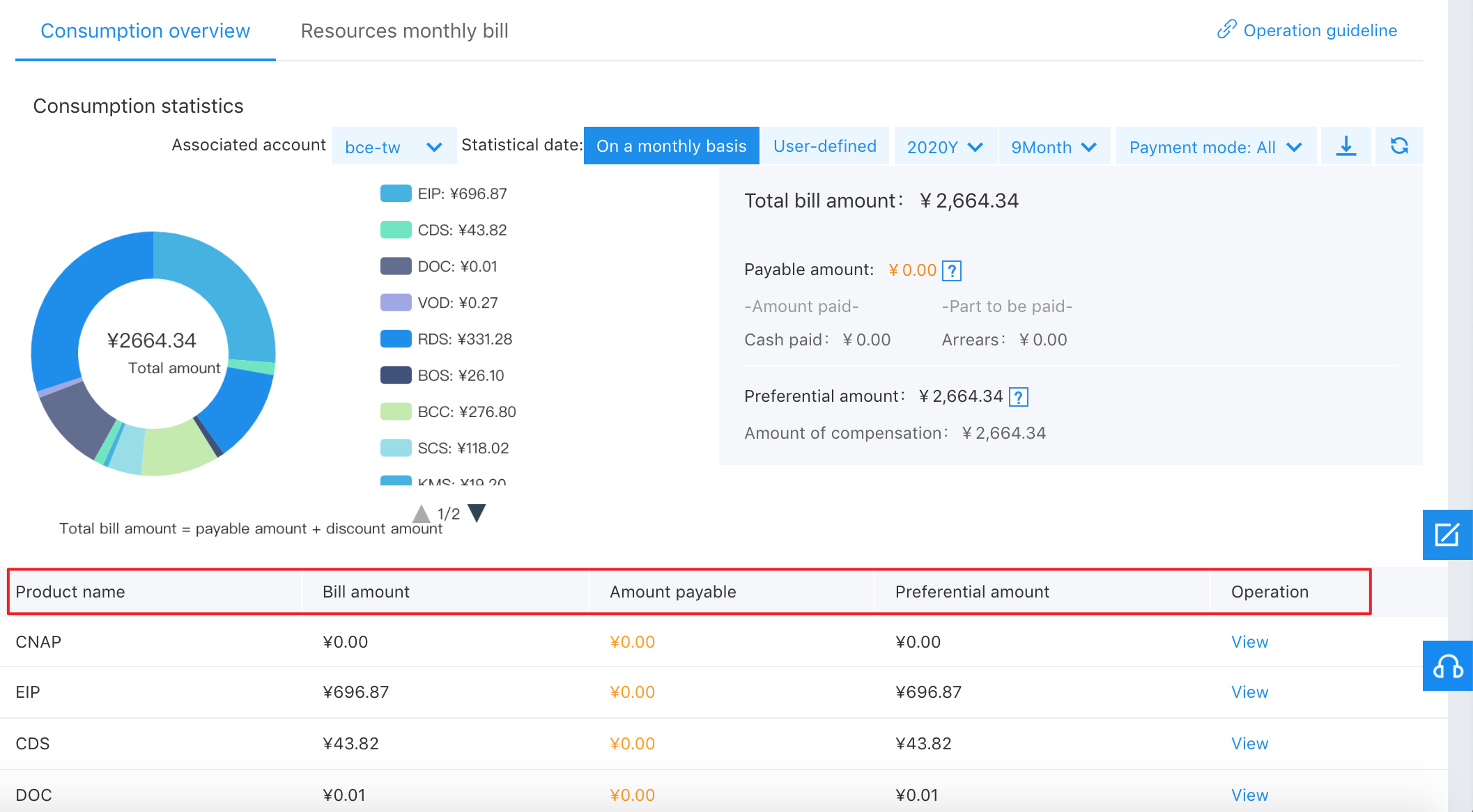The width and height of the screenshot is (1473, 812).
Task: Click the RDS: ¥331.28 legend label
Action: [x=465, y=339]
